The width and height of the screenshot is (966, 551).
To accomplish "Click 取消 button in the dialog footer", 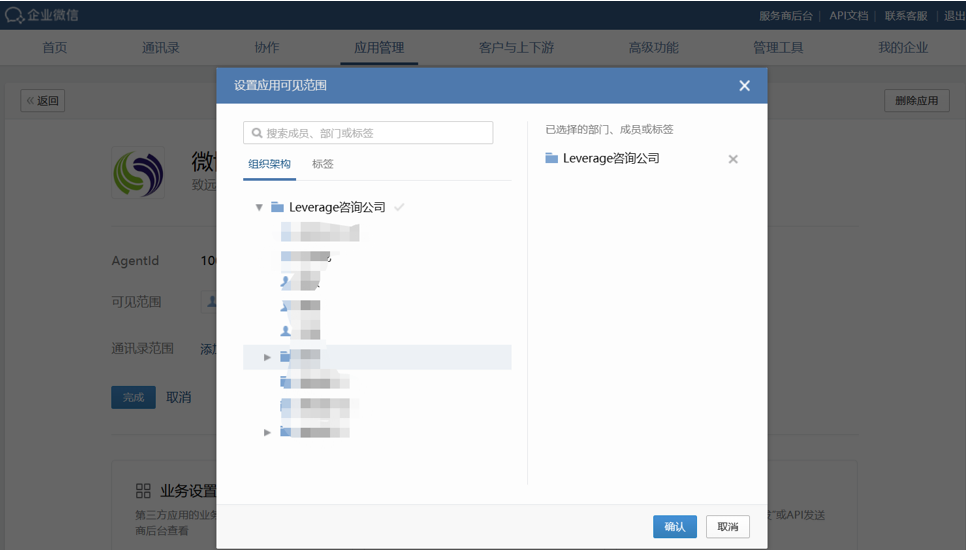I will 728,527.
